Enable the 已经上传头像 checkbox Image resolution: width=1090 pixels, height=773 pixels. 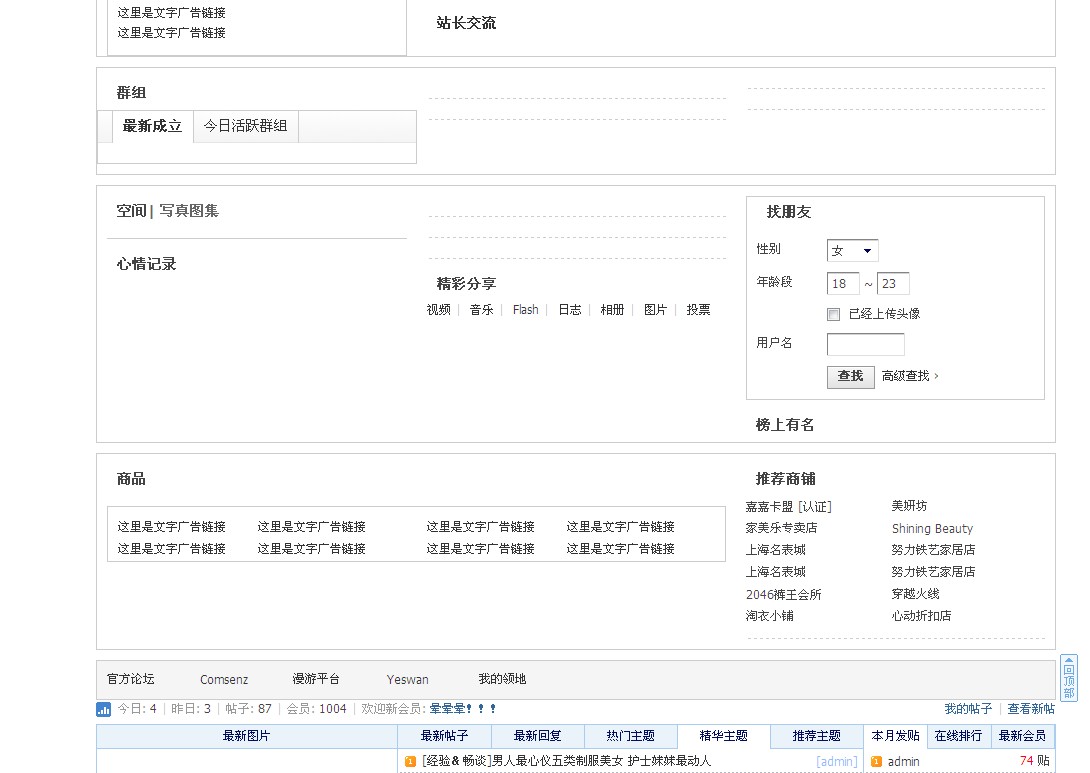[x=833, y=314]
